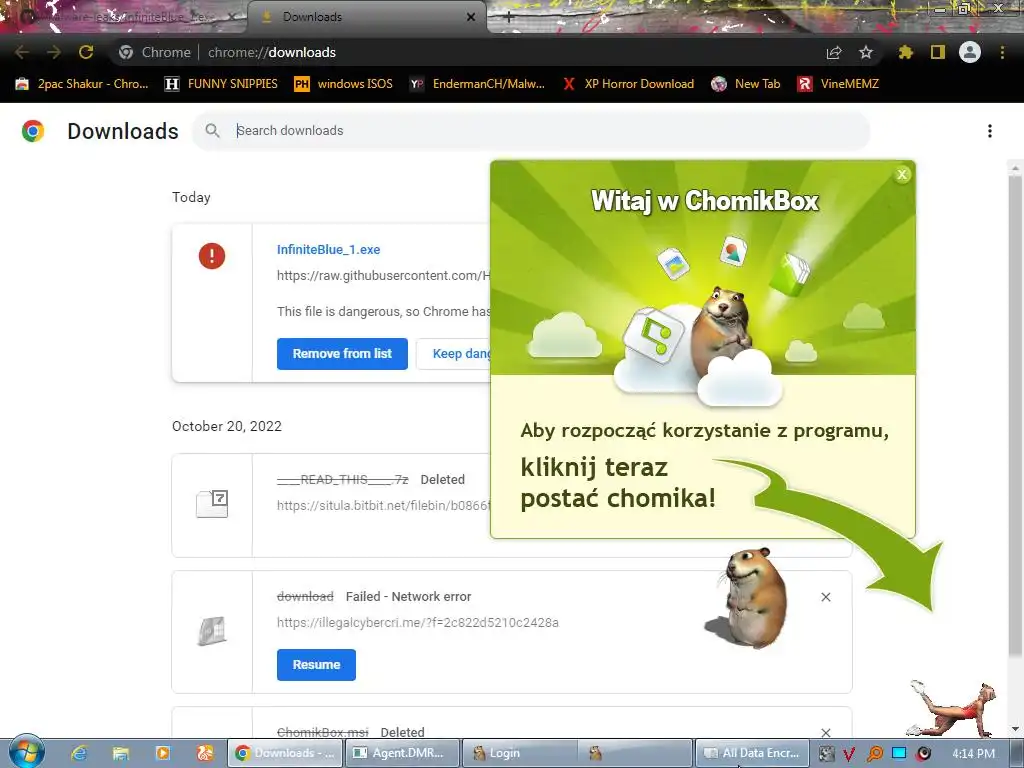
Task: Click the scrollbar down arrow
Action: pos(1015,729)
